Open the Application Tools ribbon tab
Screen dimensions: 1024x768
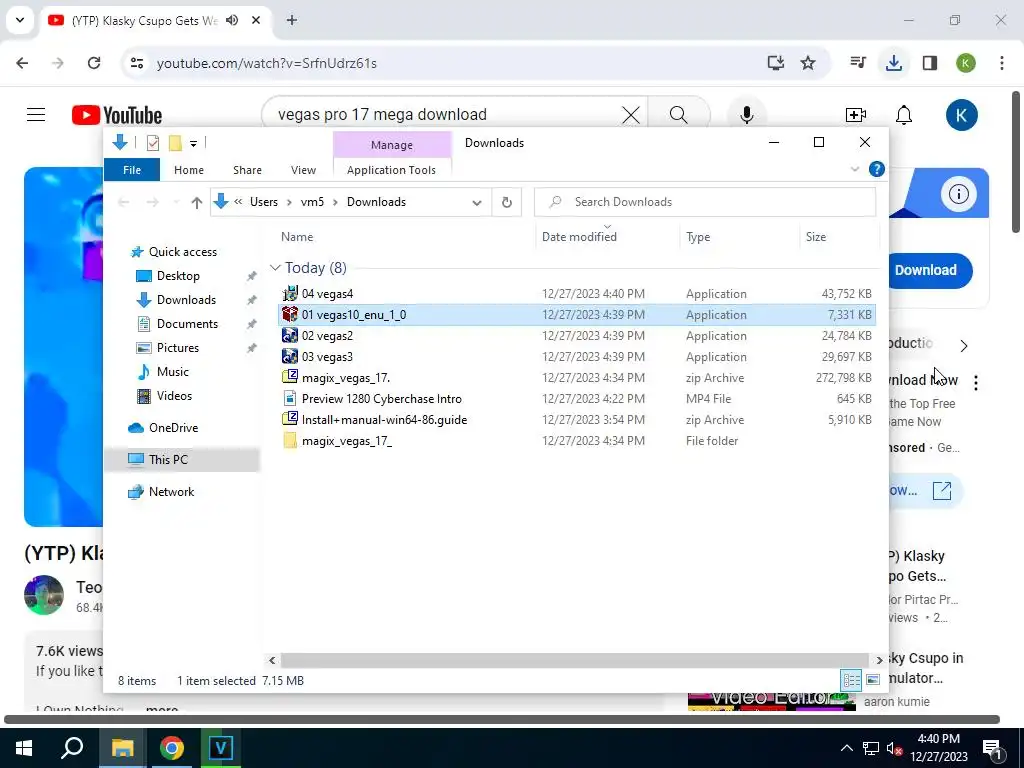click(x=391, y=170)
